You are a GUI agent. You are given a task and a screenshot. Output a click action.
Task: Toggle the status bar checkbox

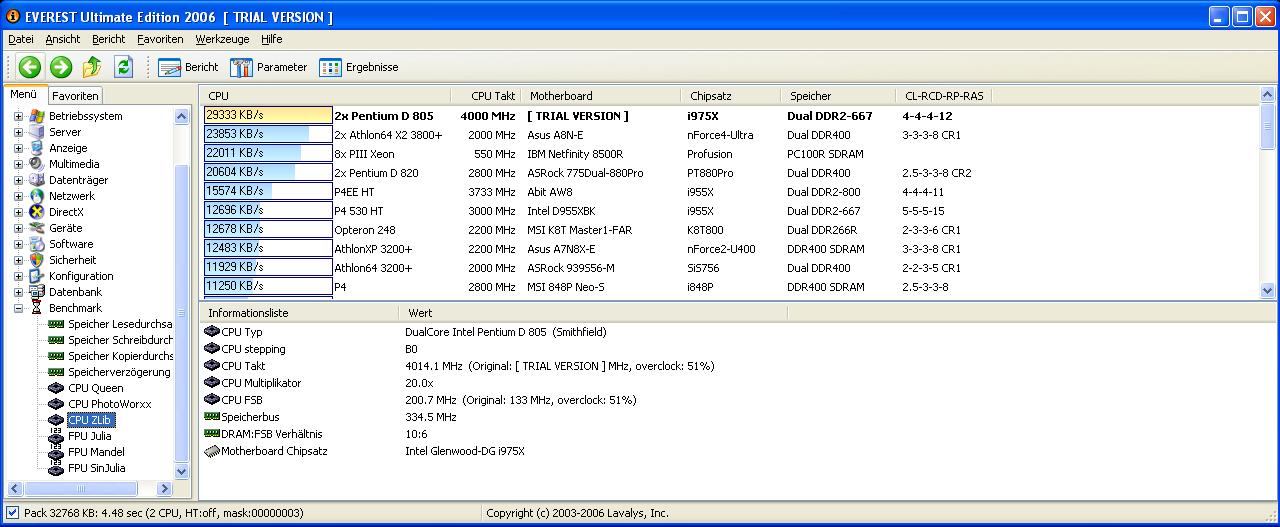[13, 513]
